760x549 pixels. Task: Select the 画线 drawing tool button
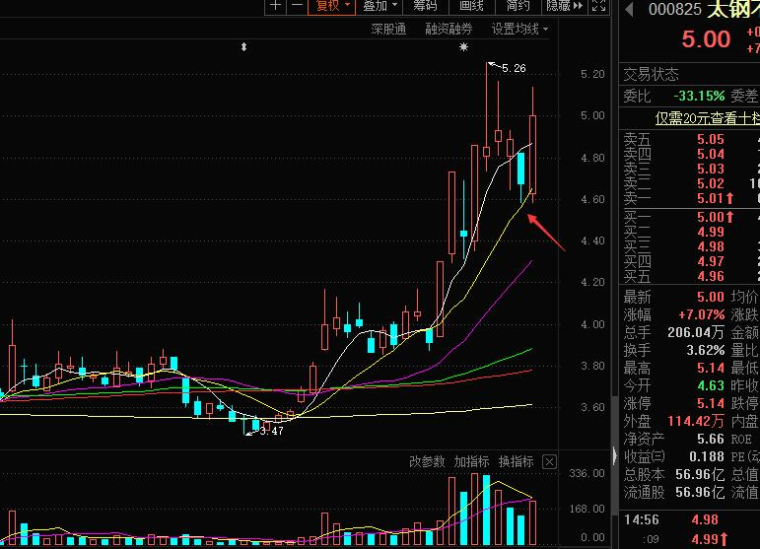(x=471, y=6)
